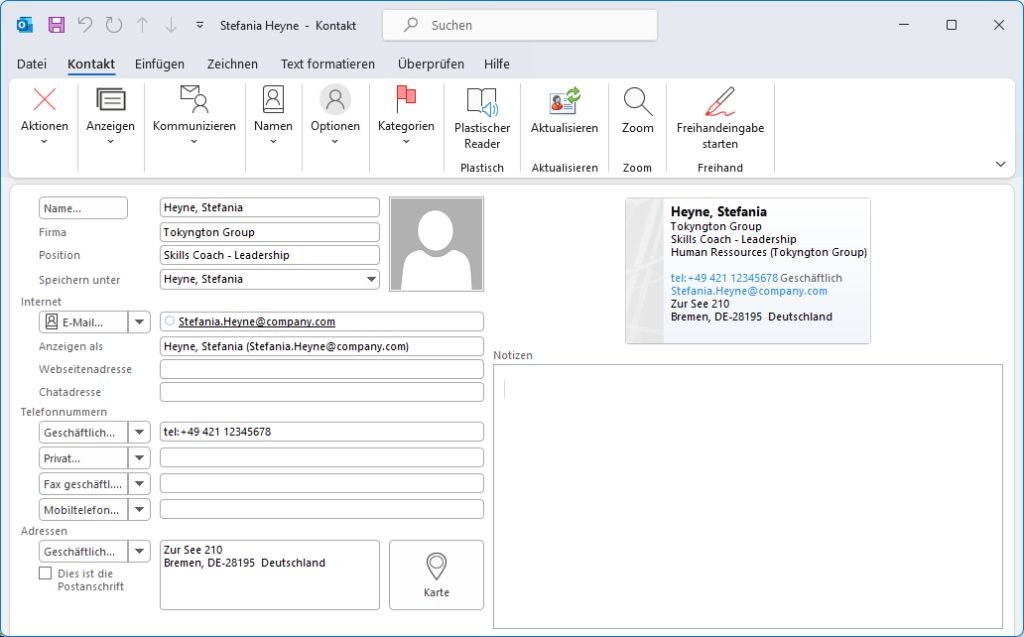
Task: Go to next item with down arrow
Action: click(x=171, y=25)
